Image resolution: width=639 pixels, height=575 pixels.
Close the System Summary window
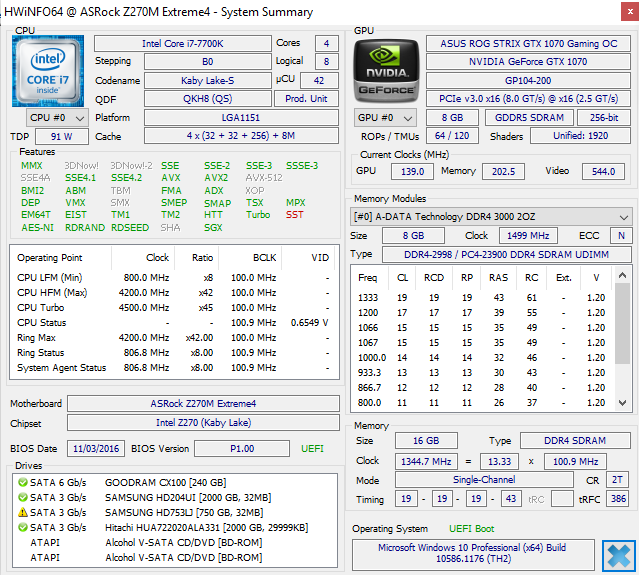(630, 12)
